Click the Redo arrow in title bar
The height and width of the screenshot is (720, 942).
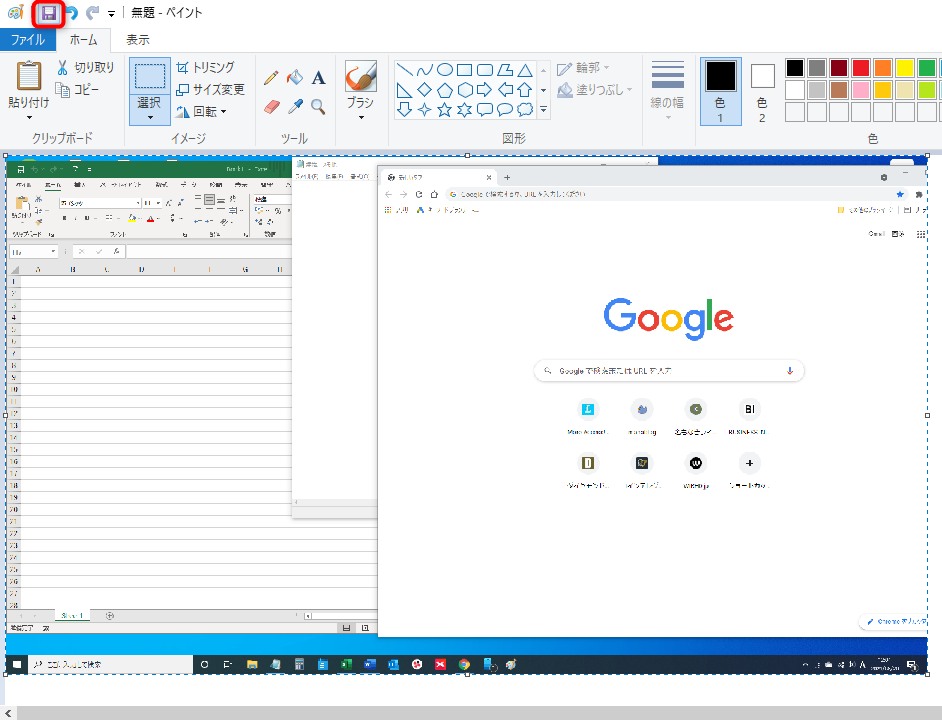(93, 13)
